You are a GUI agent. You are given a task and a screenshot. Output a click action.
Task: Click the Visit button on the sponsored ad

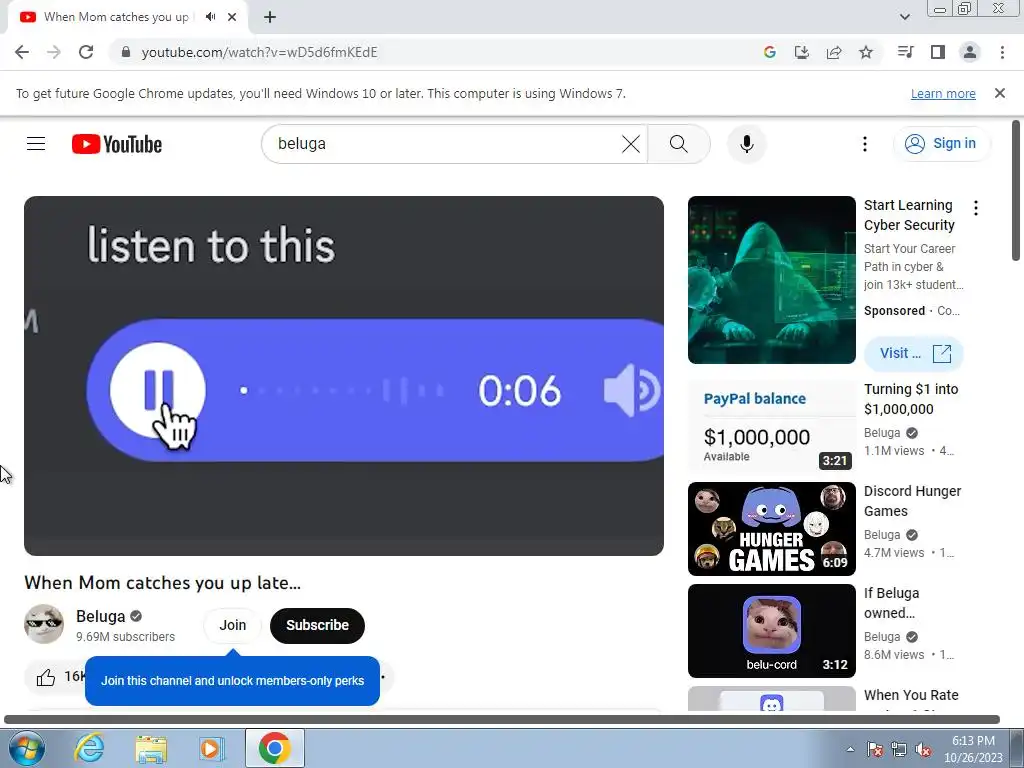point(914,353)
